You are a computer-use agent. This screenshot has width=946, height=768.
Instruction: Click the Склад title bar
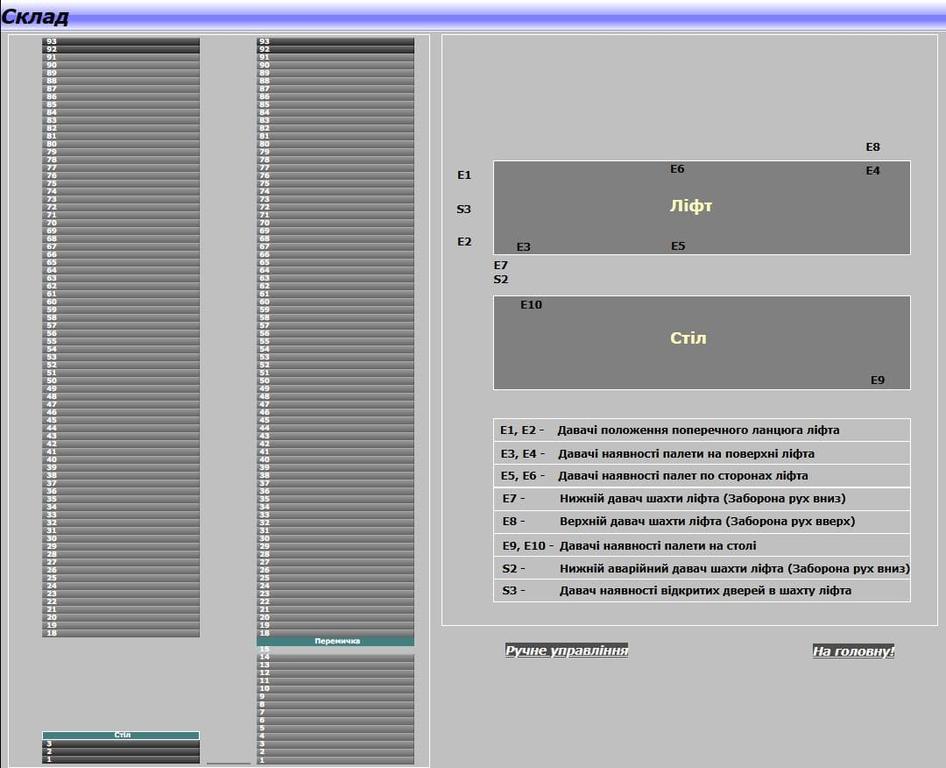pyautogui.click(x=473, y=16)
